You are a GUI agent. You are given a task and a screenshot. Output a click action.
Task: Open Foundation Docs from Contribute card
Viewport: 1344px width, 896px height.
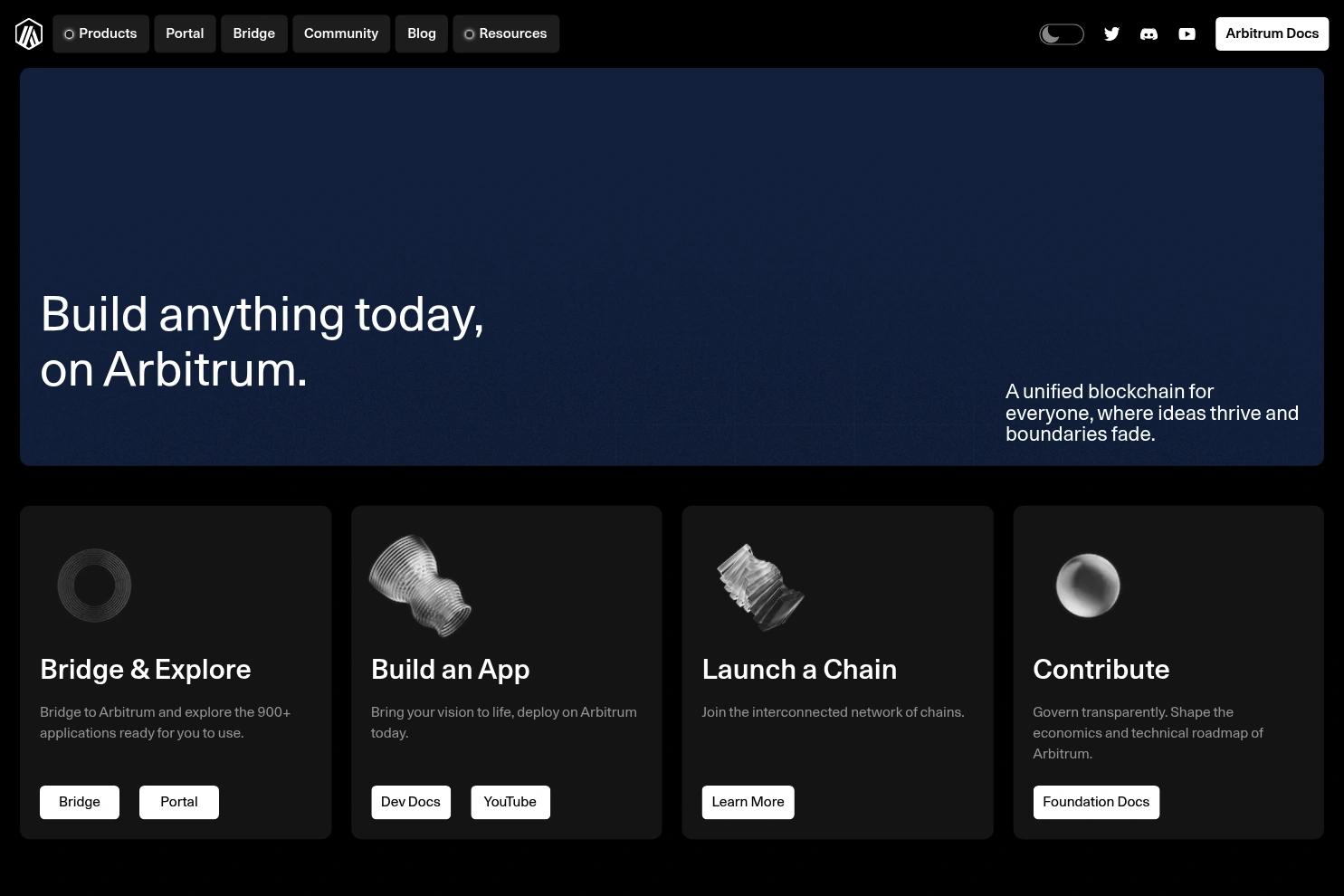click(1096, 802)
